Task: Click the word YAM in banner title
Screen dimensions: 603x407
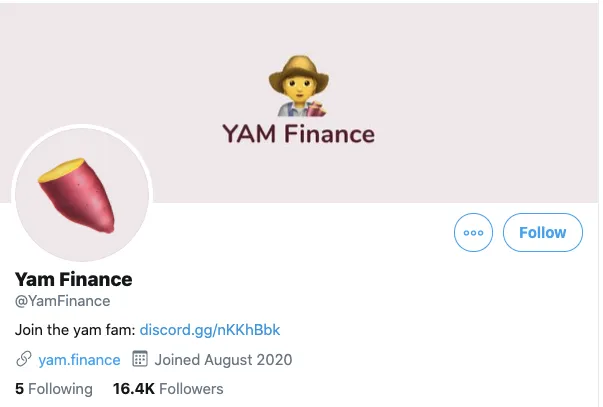Action: (x=249, y=134)
